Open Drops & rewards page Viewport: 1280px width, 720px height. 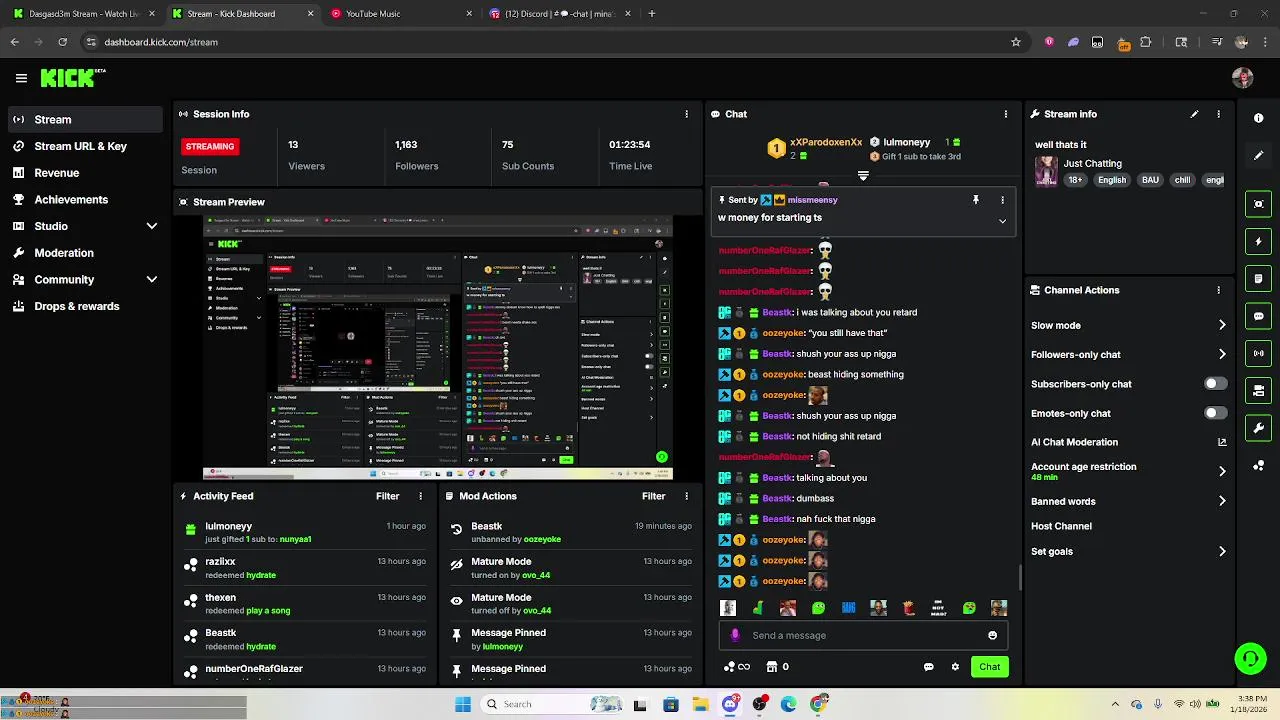[85, 306]
